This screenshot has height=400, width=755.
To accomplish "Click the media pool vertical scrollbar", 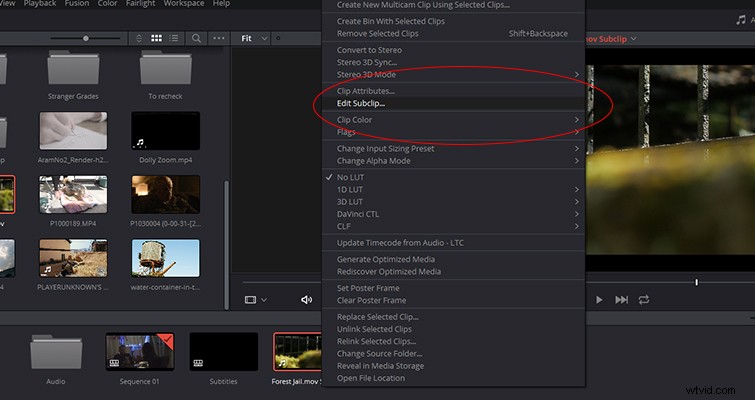I will pos(226,245).
